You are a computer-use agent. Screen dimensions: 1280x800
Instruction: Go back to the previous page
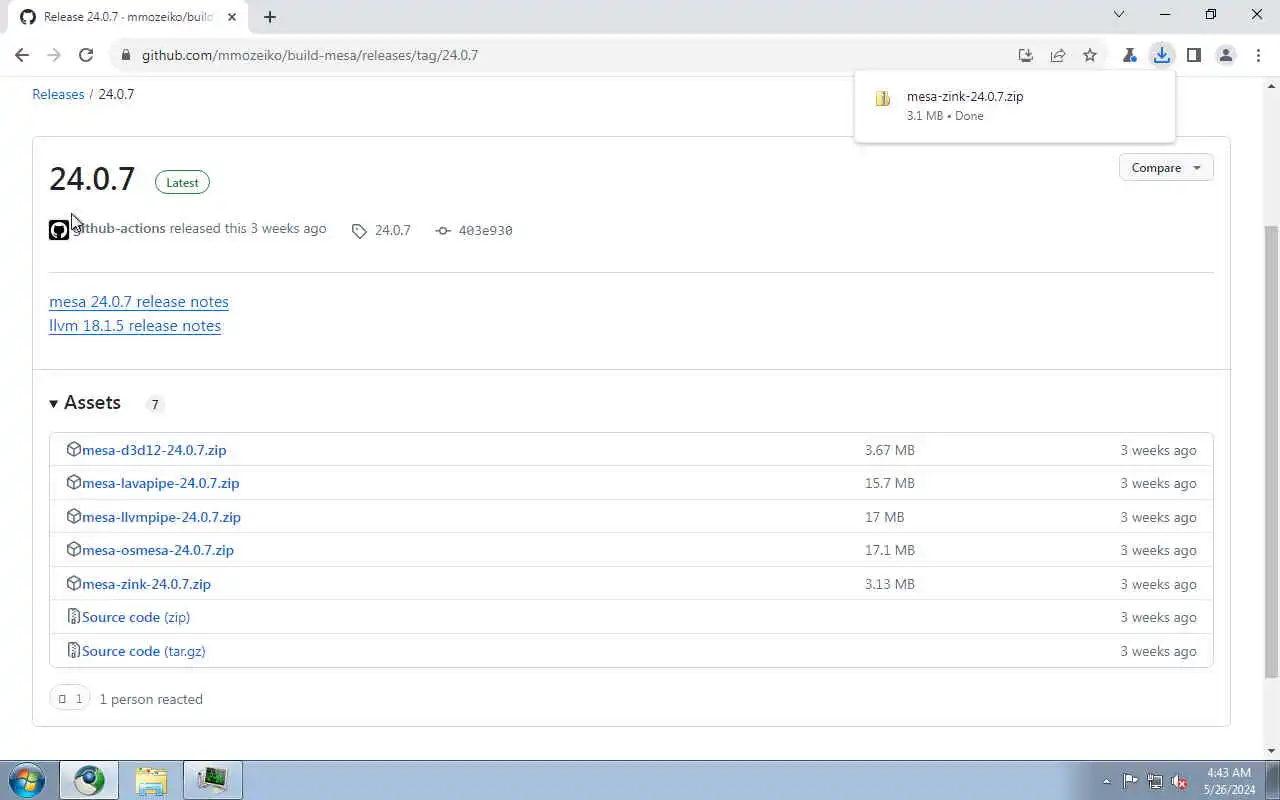point(22,55)
